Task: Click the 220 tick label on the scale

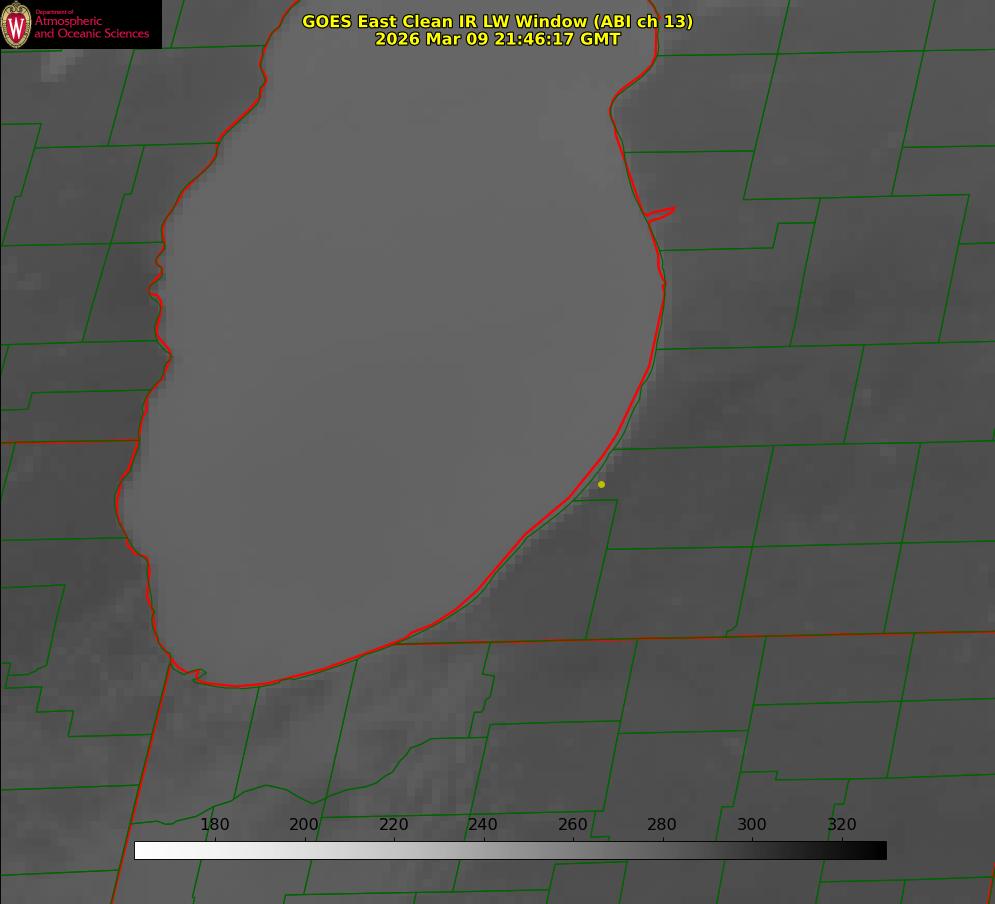Action: tap(394, 825)
